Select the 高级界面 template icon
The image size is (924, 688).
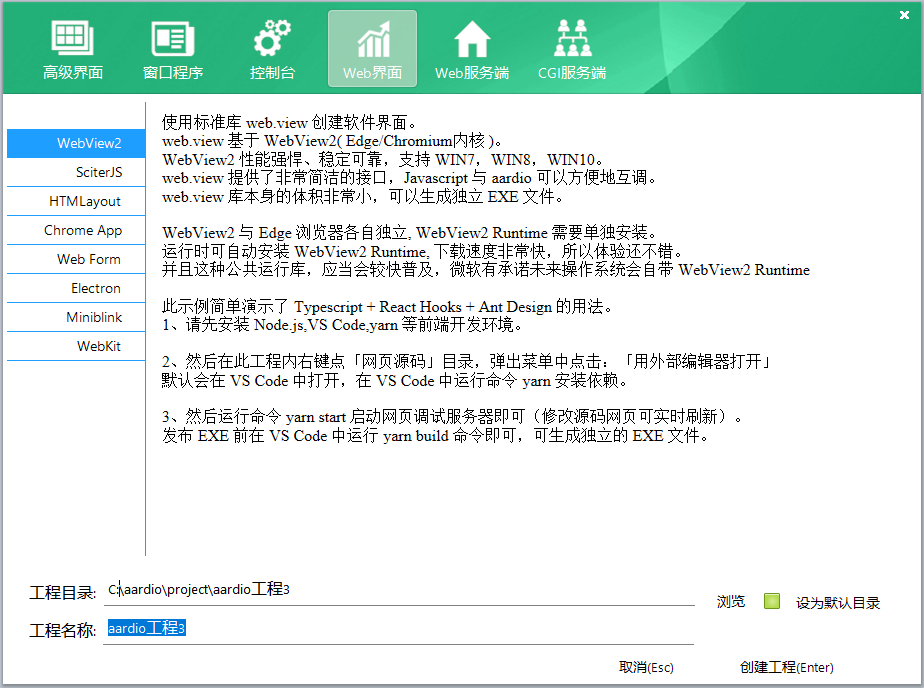pos(73,40)
